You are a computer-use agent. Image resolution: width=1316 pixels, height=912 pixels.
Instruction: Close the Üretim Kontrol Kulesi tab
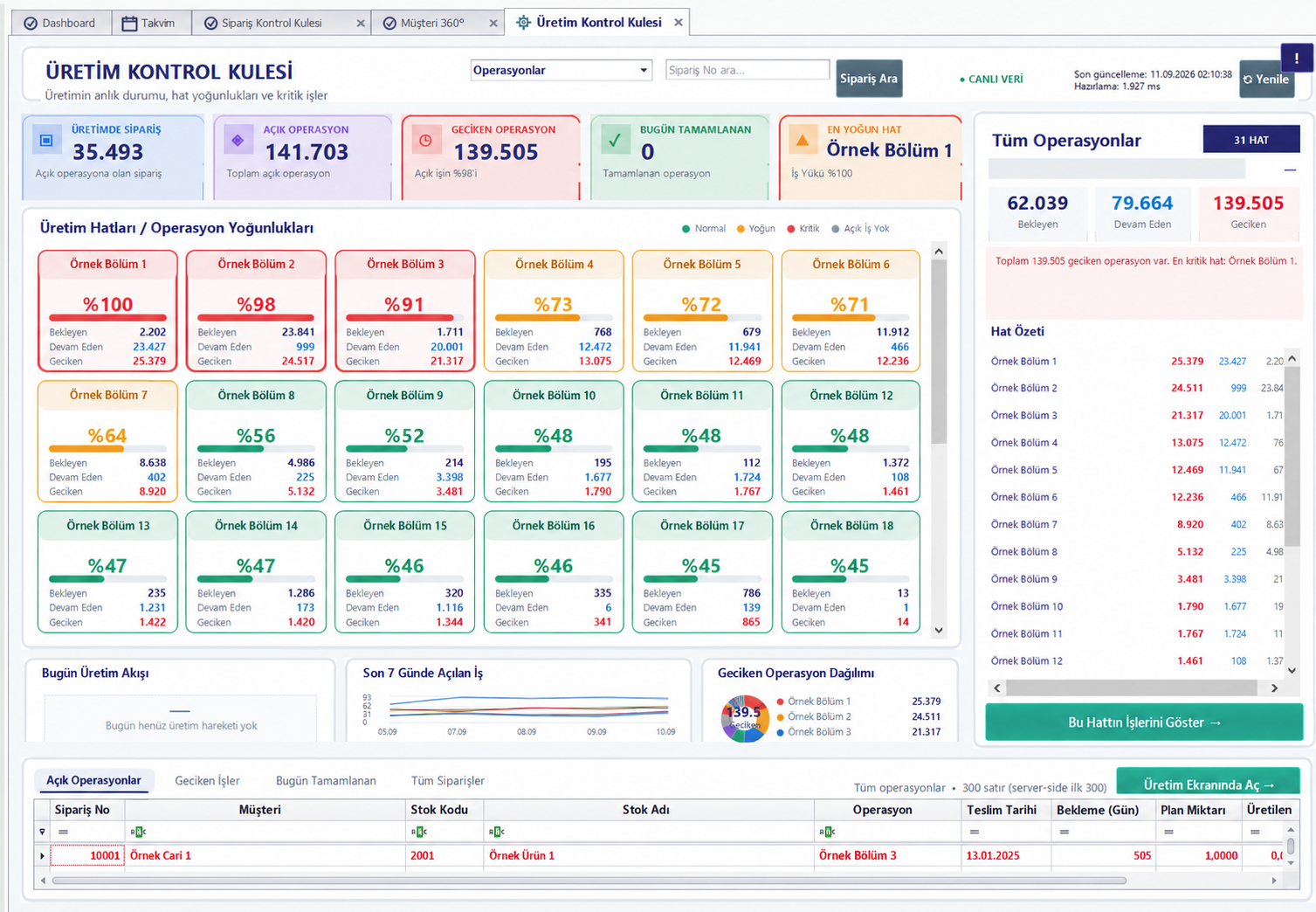[x=679, y=23]
